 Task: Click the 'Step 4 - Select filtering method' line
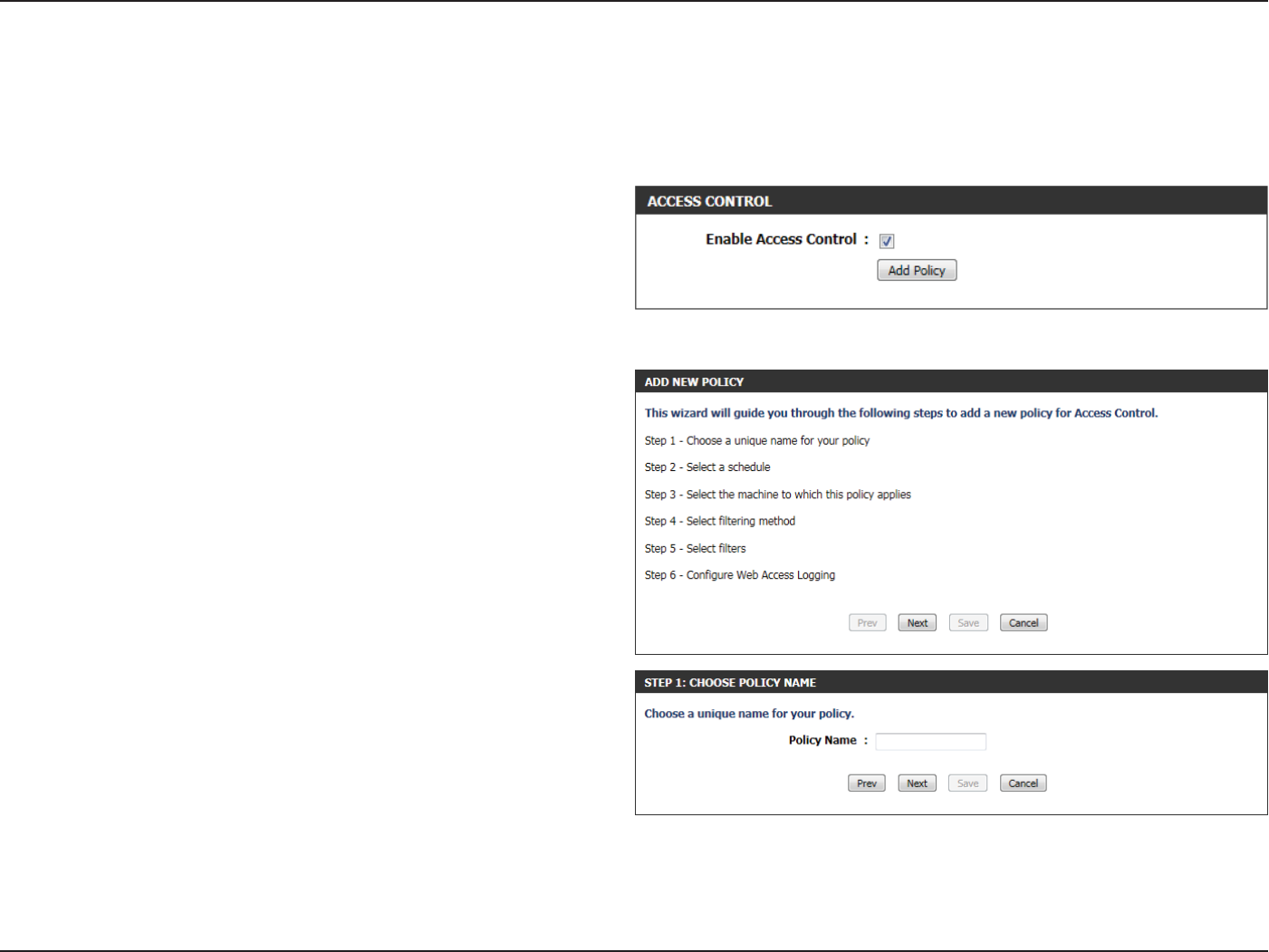click(720, 521)
